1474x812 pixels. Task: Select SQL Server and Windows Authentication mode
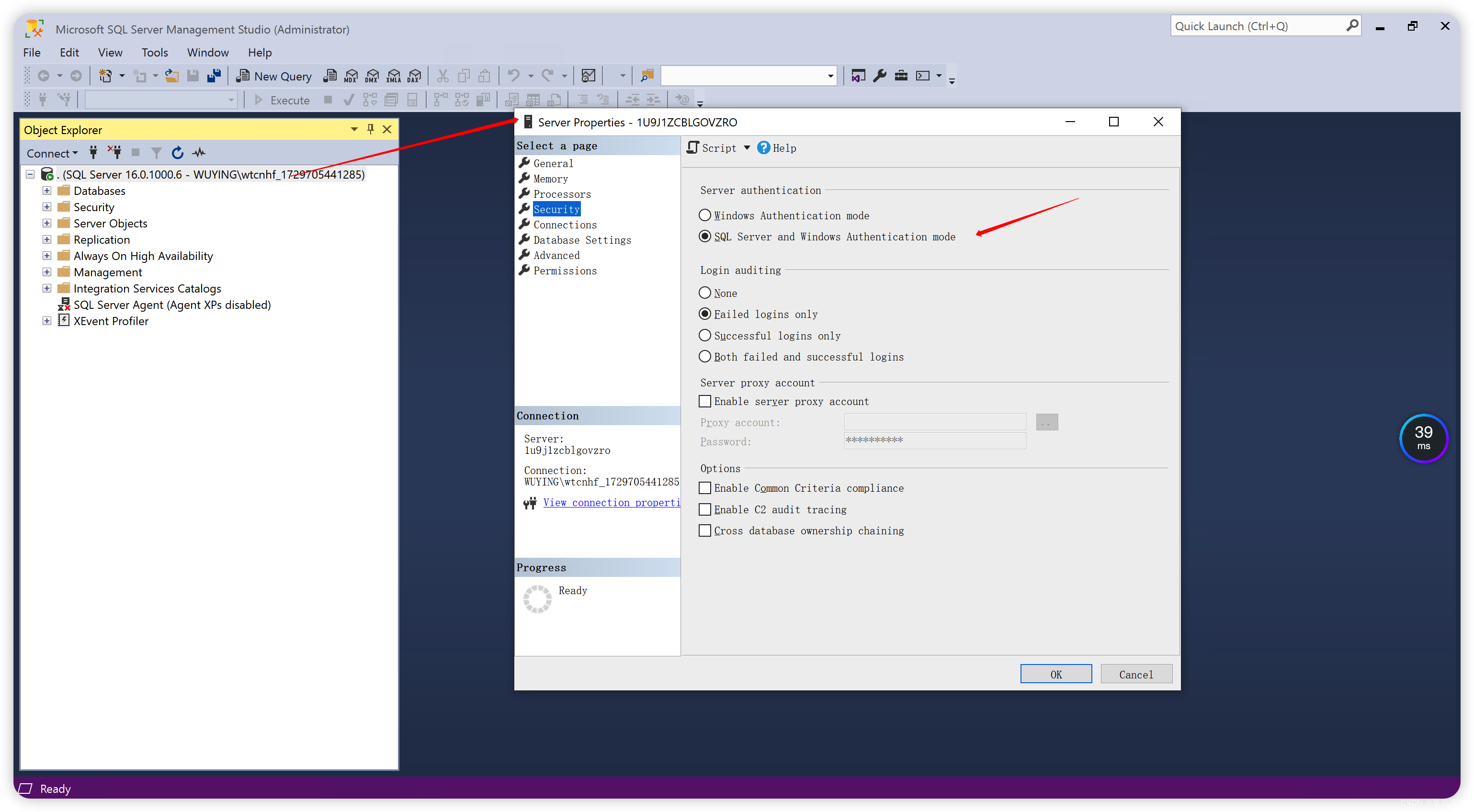click(x=705, y=237)
